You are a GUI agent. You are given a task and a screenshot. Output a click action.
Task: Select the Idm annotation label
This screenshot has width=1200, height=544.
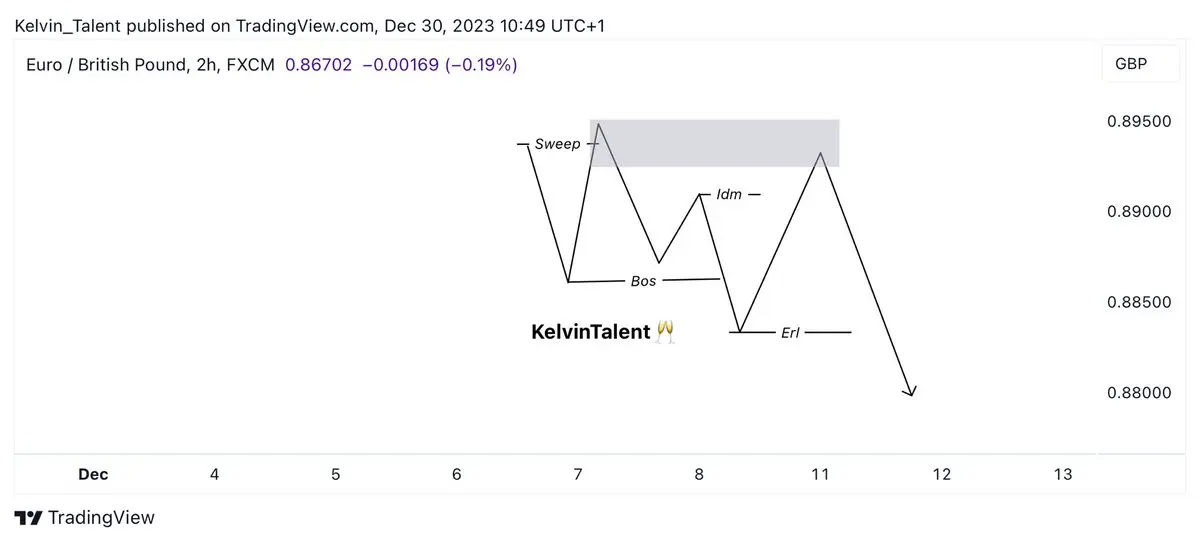730,194
